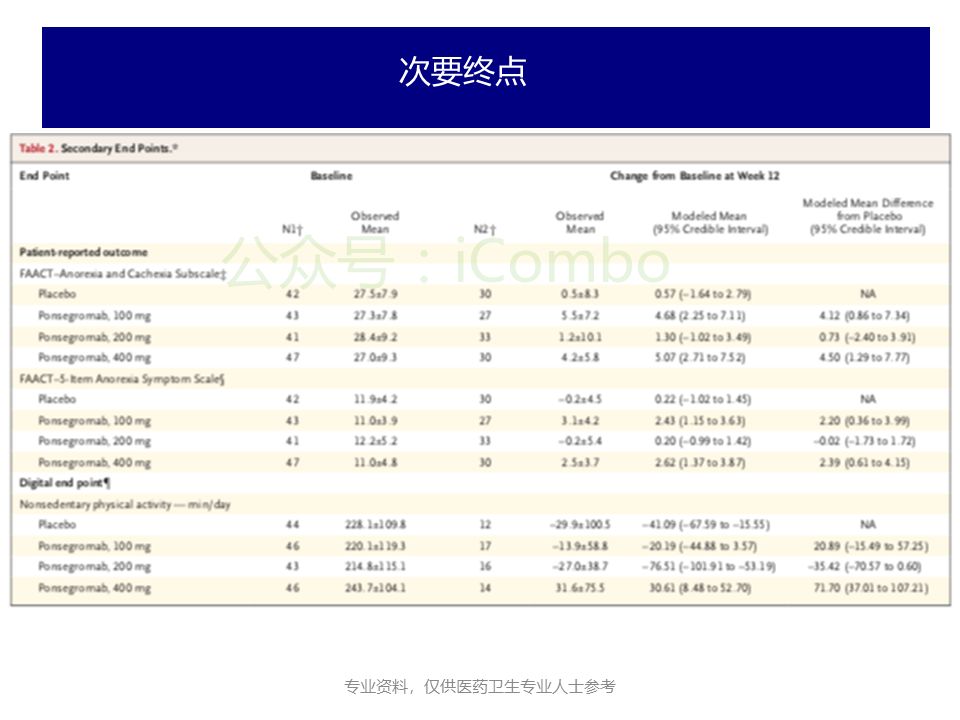The width and height of the screenshot is (960, 720).
Task: Select observed change value −27.0±38.7
Action: pos(580,566)
